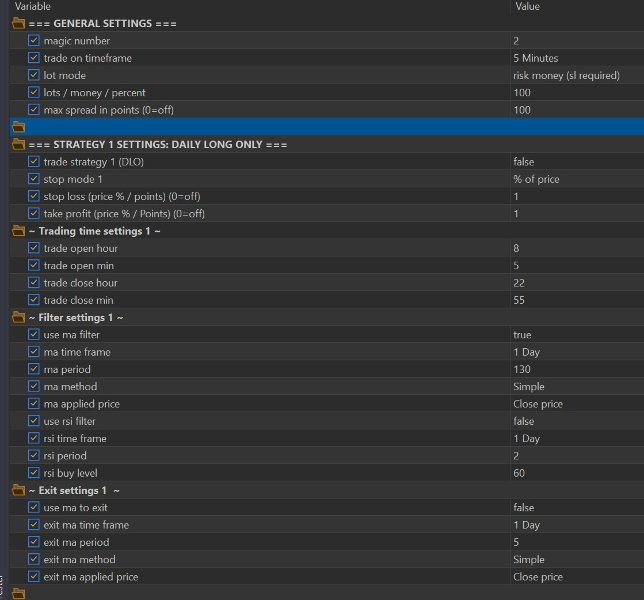Toggle the rsi period checkbox
The image size is (644, 600).
tap(34, 455)
